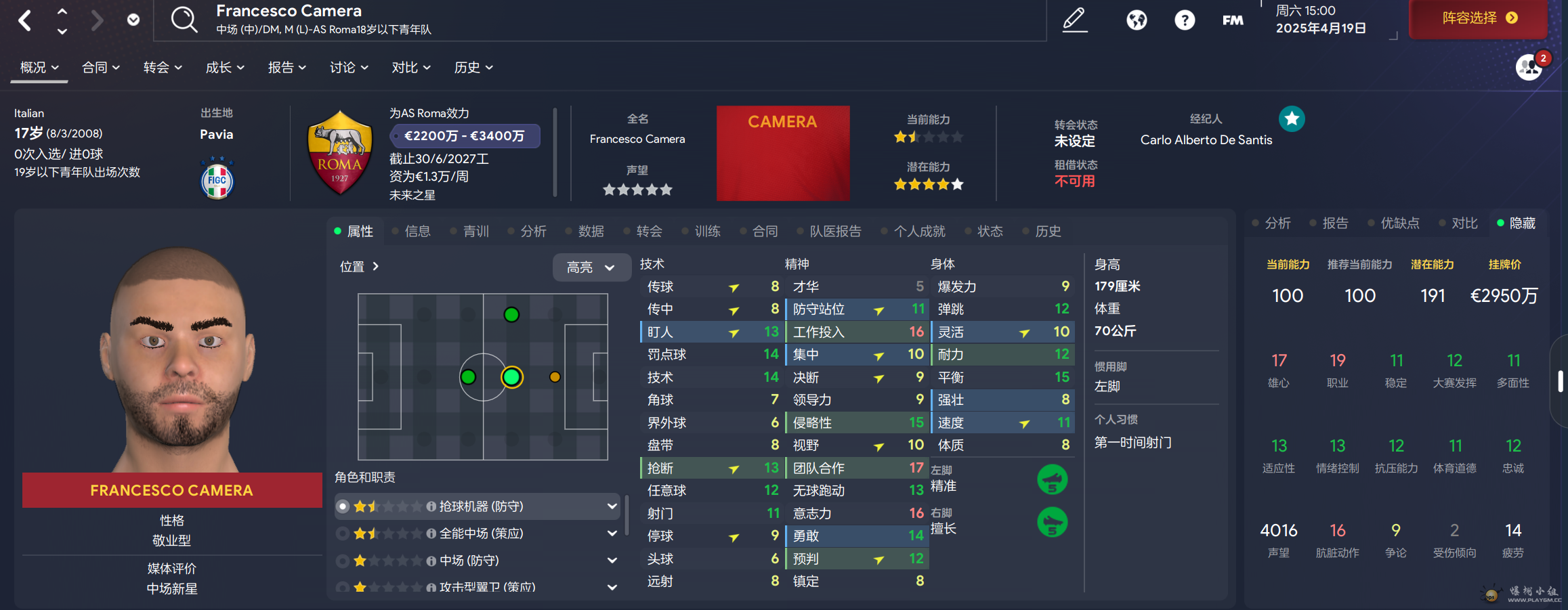Open the notifications icon with badge 2
Viewport: 1568px width, 610px height.
1529,67
